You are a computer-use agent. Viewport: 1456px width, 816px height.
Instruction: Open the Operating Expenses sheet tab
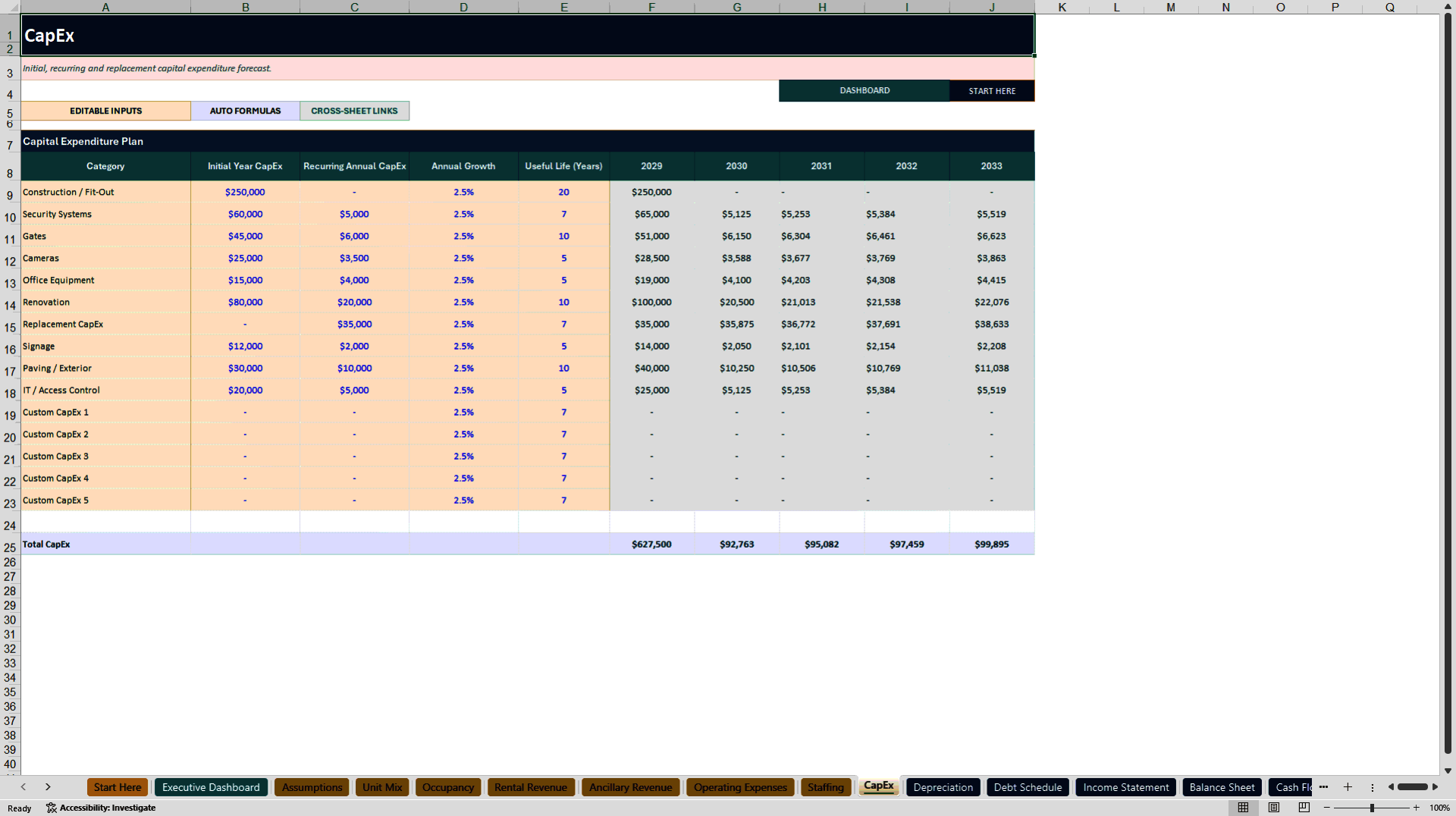[x=740, y=787]
